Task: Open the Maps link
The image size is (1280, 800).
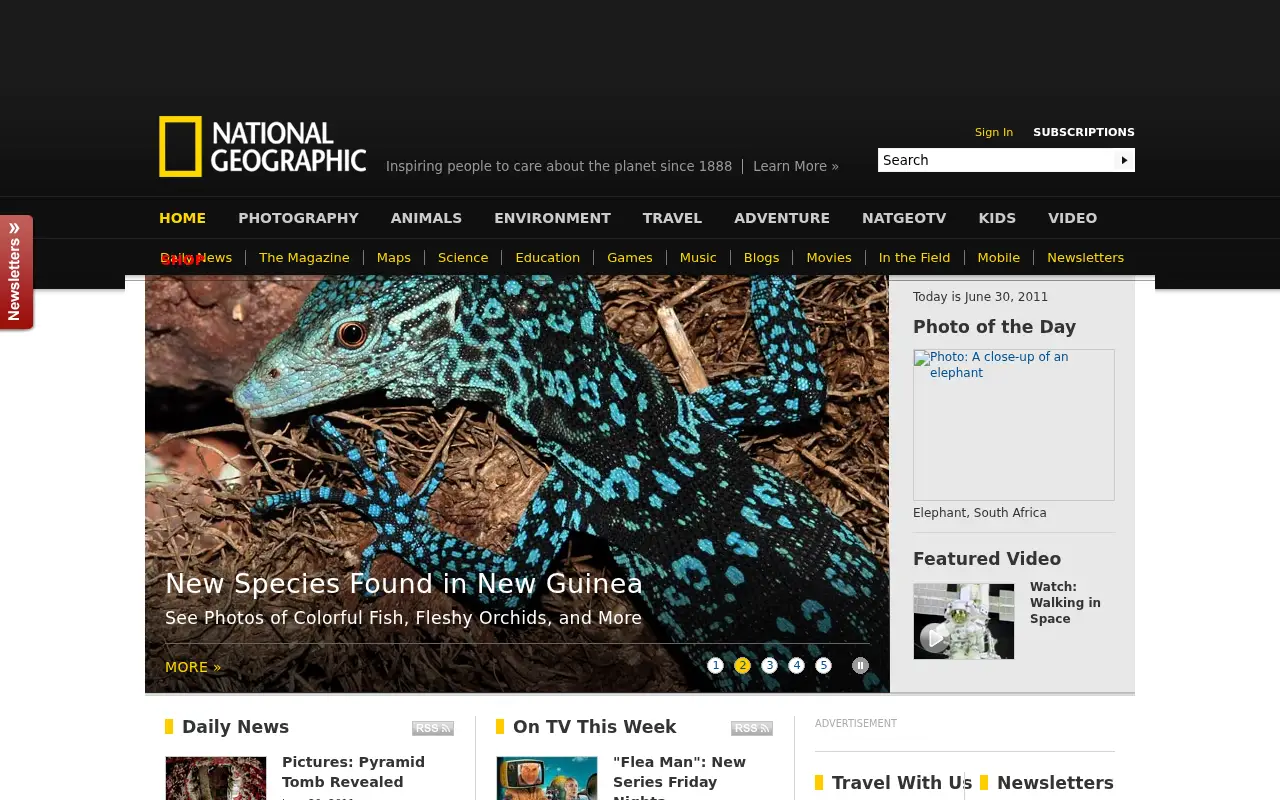Action: pos(394,258)
